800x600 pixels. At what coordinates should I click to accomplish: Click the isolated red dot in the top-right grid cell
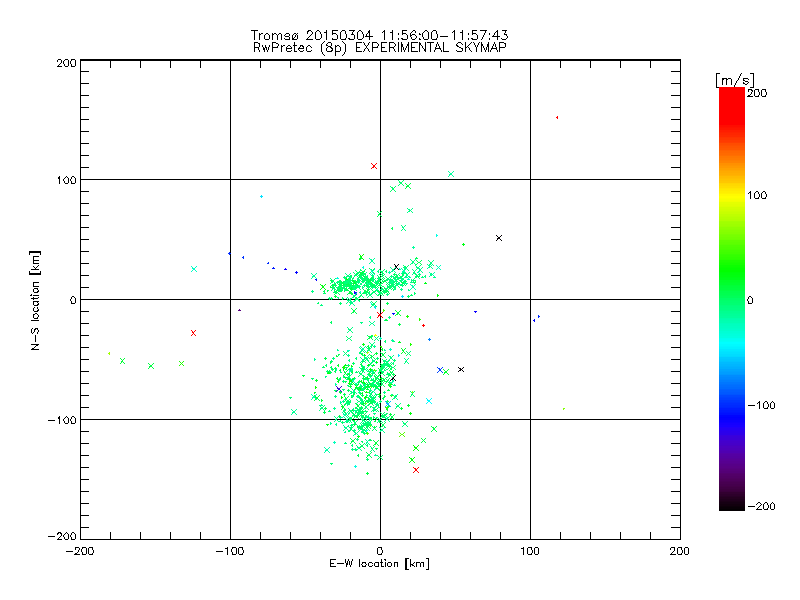[557, 117]
